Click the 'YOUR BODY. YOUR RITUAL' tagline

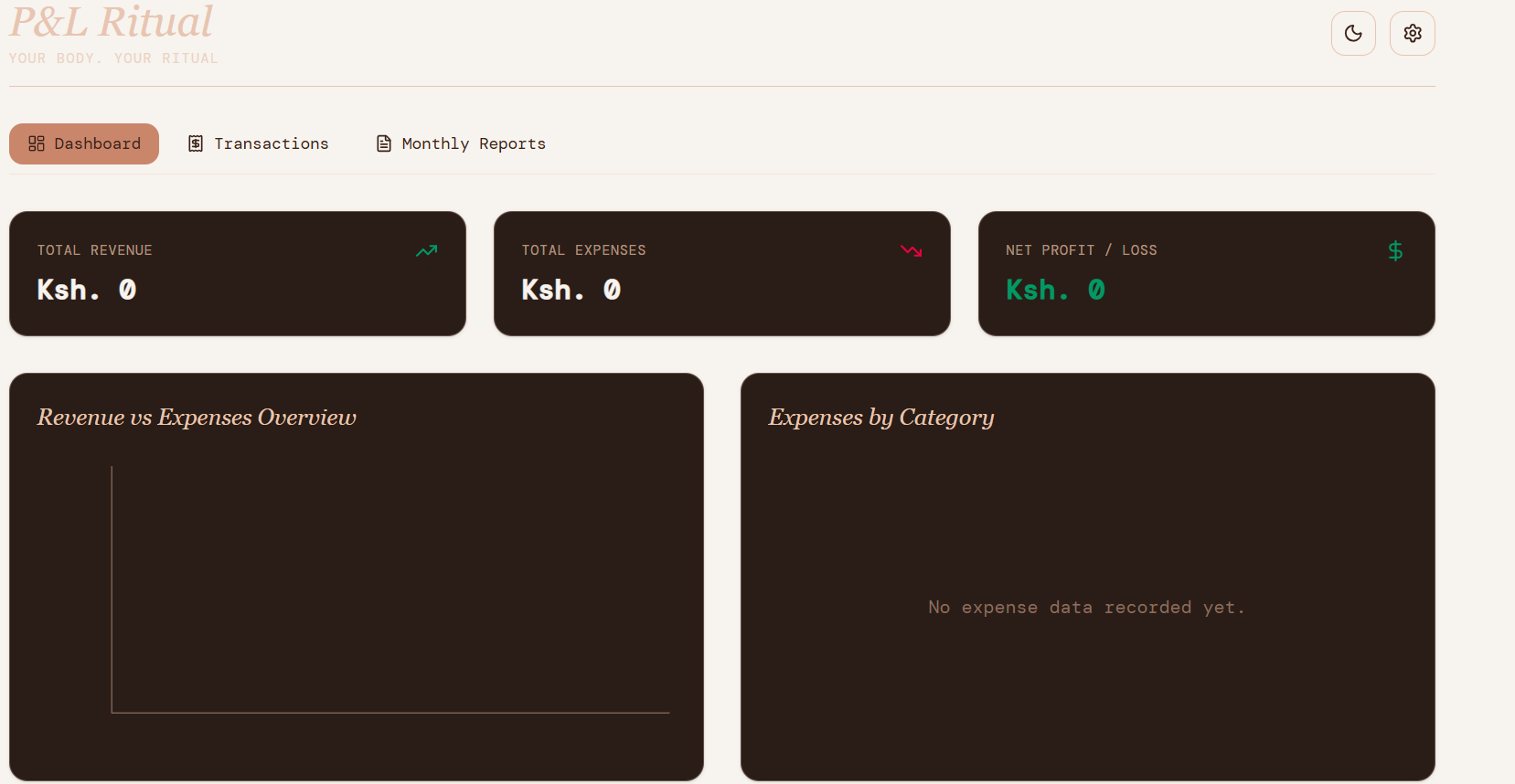click(x=113, y=58)
